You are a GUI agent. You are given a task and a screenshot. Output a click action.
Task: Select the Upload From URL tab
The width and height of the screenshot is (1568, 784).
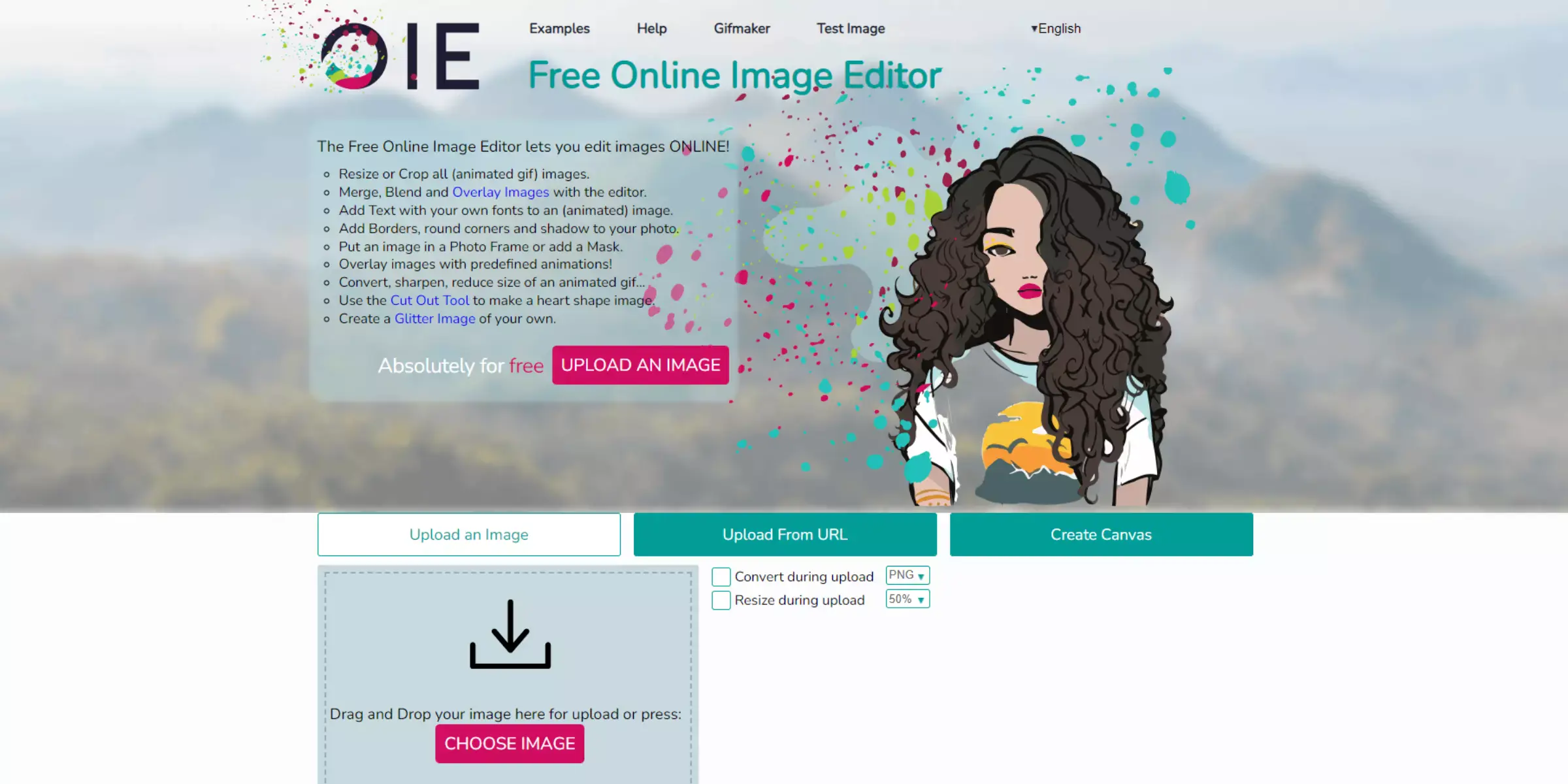point(785,534)
